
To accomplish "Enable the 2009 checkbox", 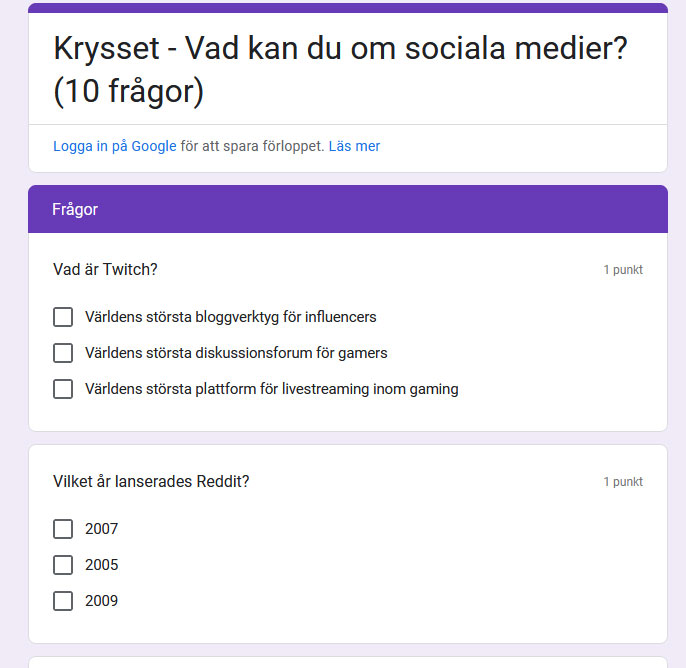I will pyautogui.click(x=63, y=601).
